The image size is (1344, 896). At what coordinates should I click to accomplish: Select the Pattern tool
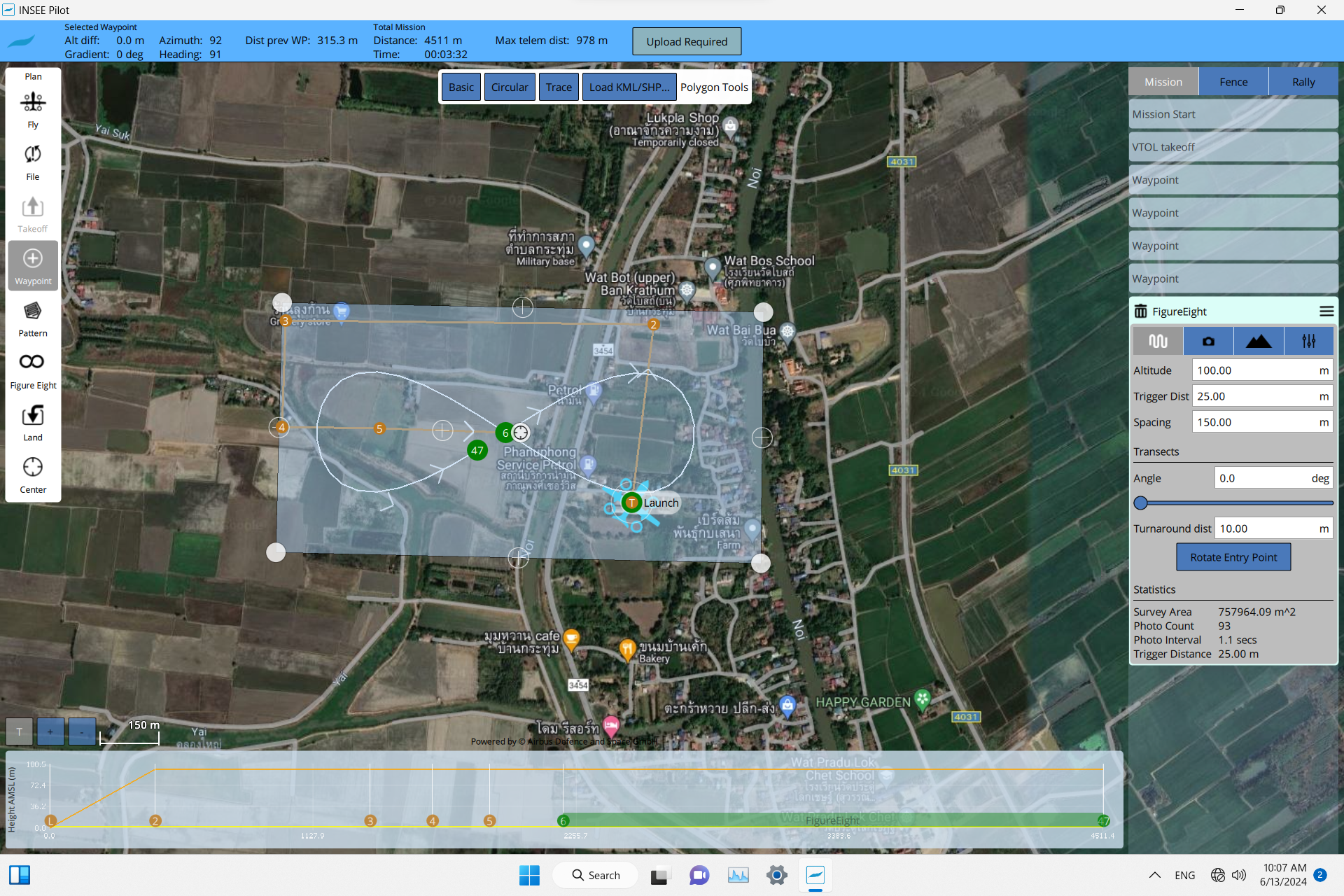pos(33,318)
